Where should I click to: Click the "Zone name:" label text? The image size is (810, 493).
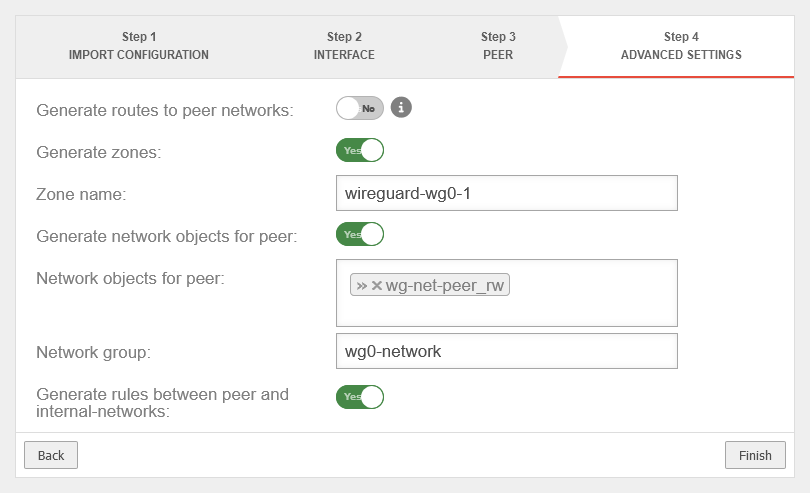click(81, 194)
